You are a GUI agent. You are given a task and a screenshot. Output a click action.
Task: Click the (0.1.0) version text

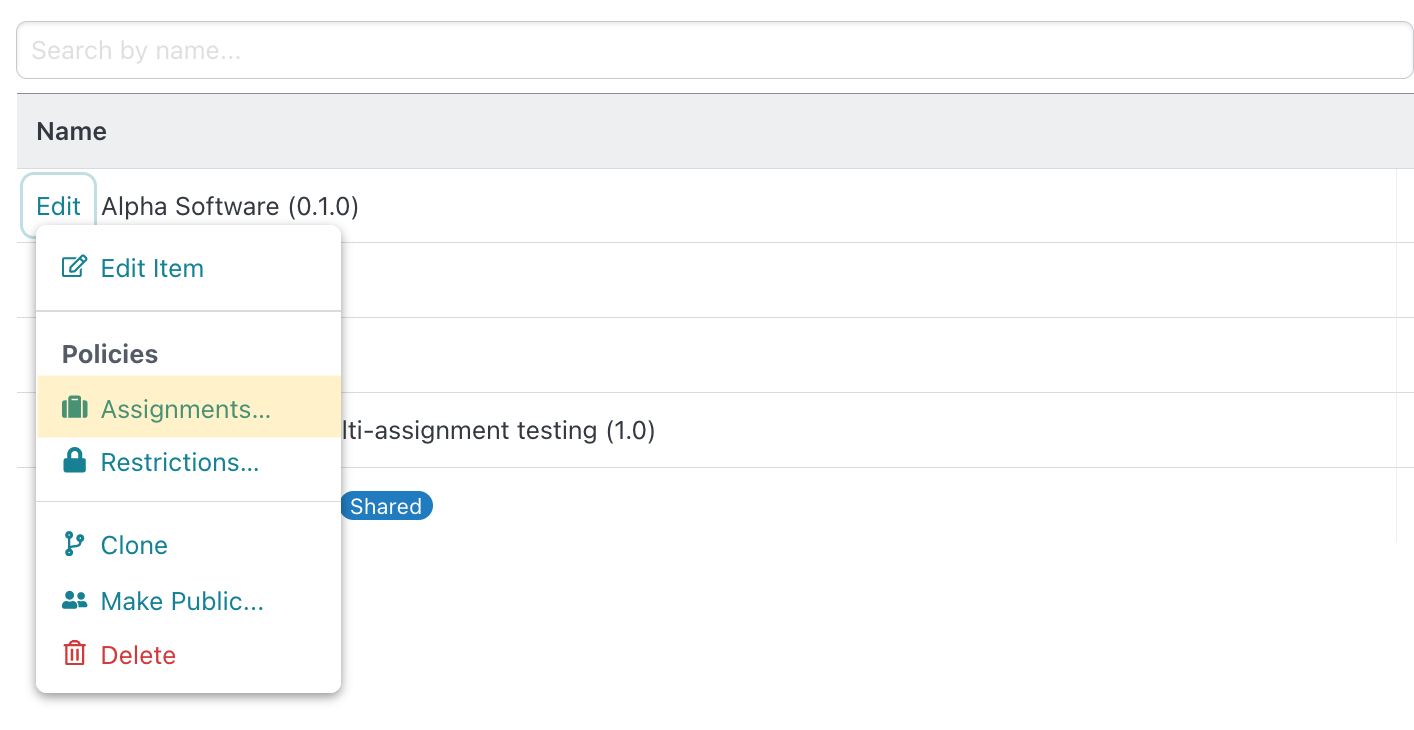pos(323,206)
